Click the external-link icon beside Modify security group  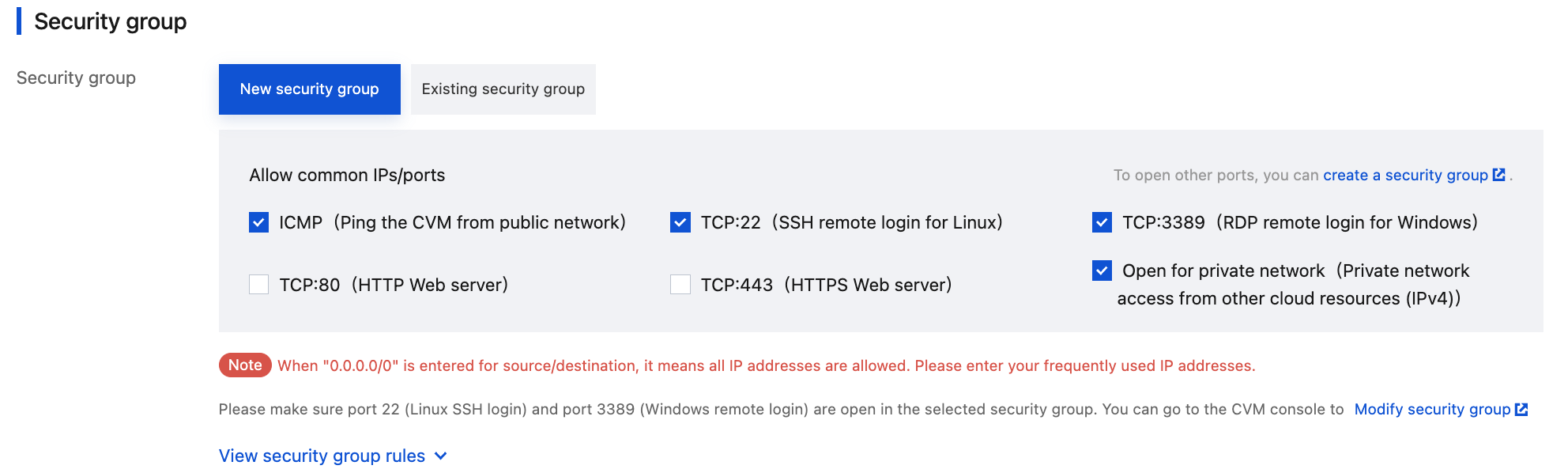click(x=1521, y=409)
